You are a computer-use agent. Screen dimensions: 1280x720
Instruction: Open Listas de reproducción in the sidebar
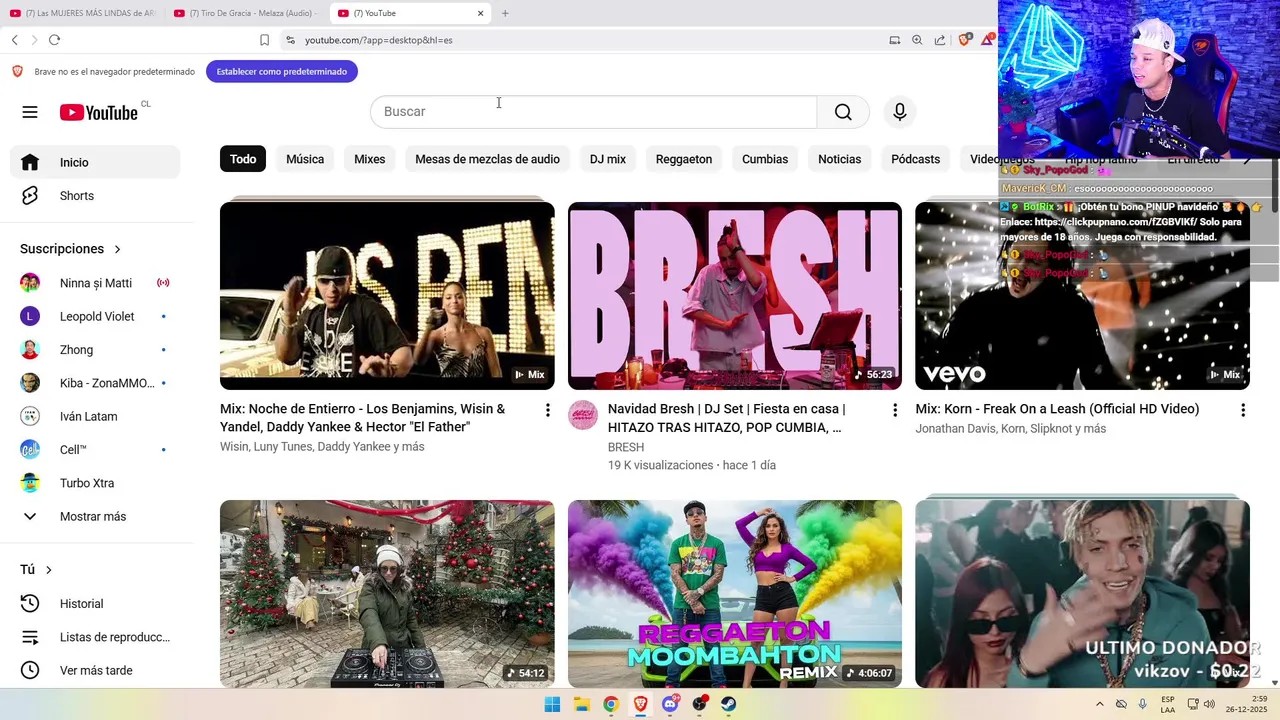pos(95,637)
